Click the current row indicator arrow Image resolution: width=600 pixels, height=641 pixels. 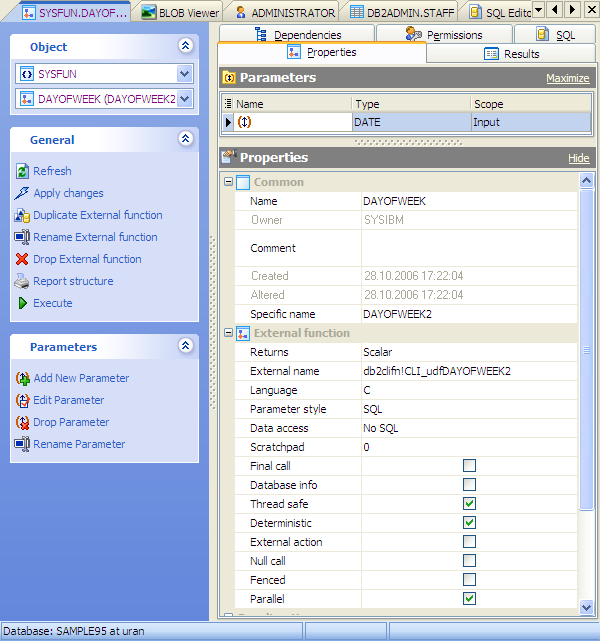click(x=228, y=122)
